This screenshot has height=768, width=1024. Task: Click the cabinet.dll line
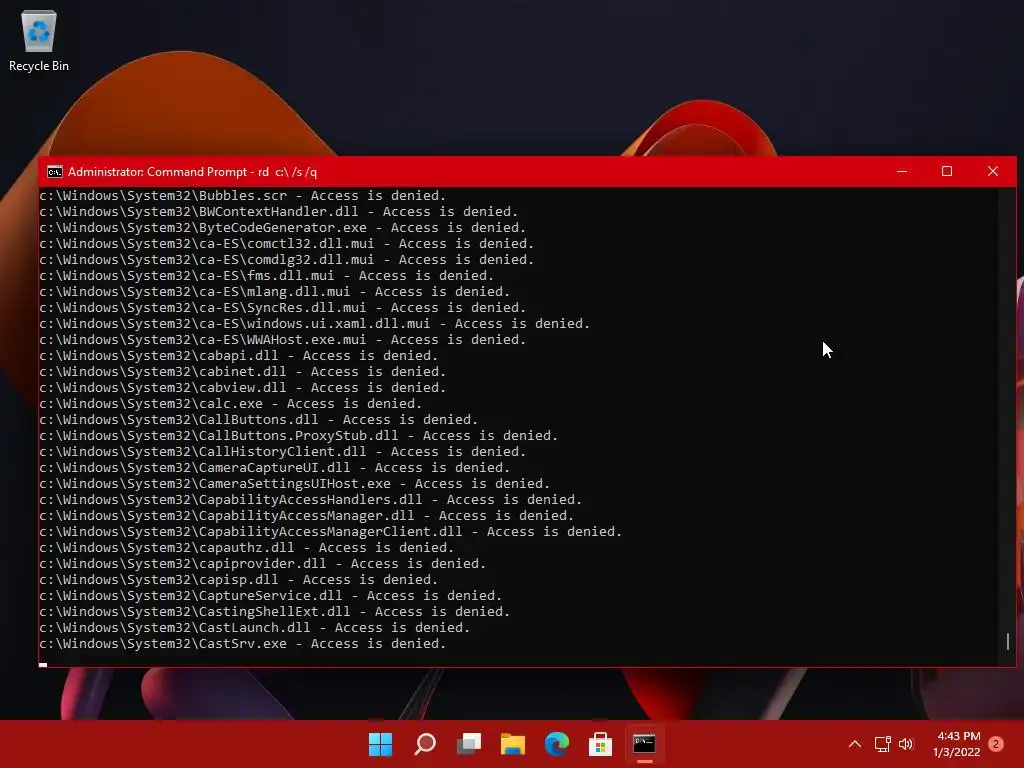tap(242, 372)
